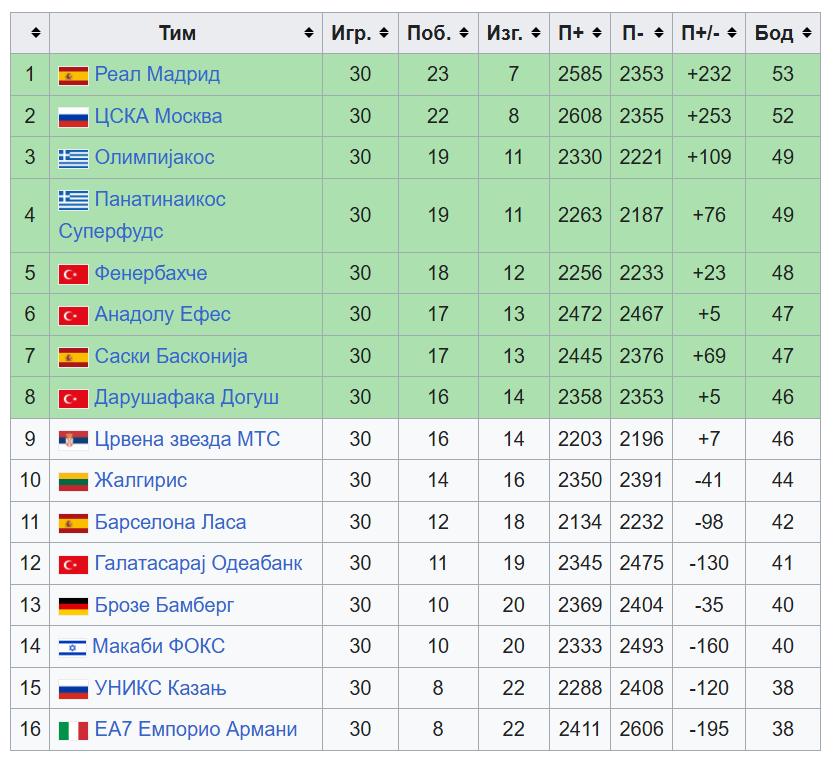837x770 pixels.
Task: Click the +23 difference cell
Action: point(709,273)
